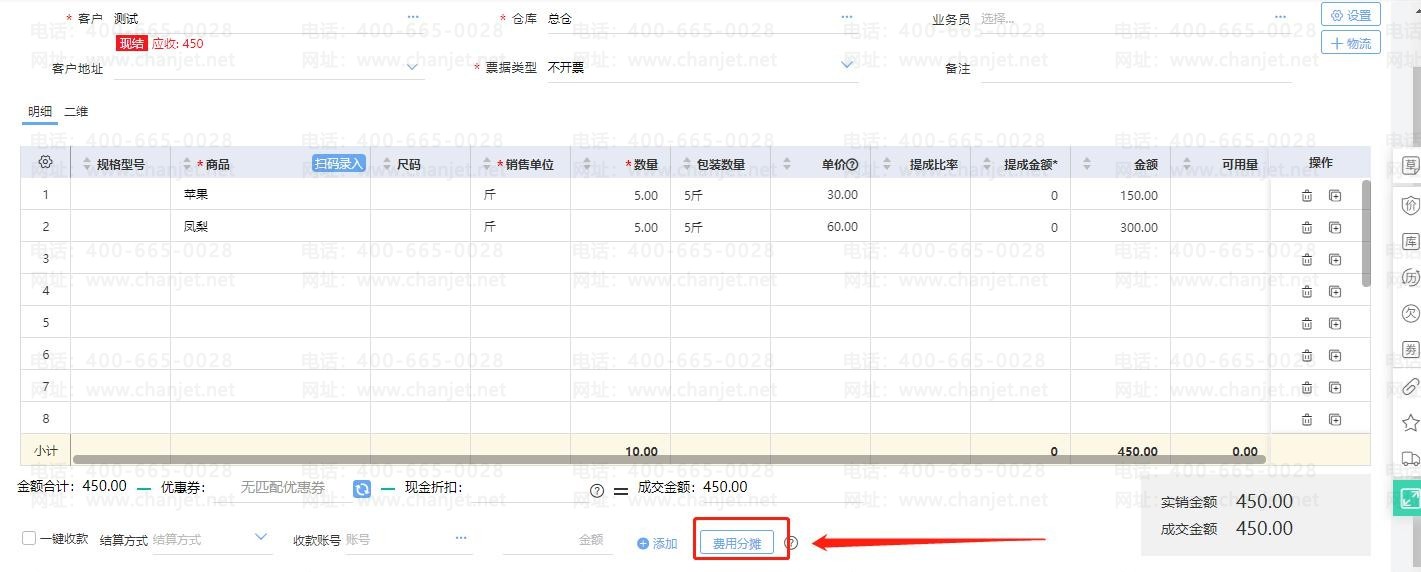Image resolution: width=1421 pixels, height=572 pixels.
Task: Open the 价 price sidebar icon
Action: [x=1411, y=205]
